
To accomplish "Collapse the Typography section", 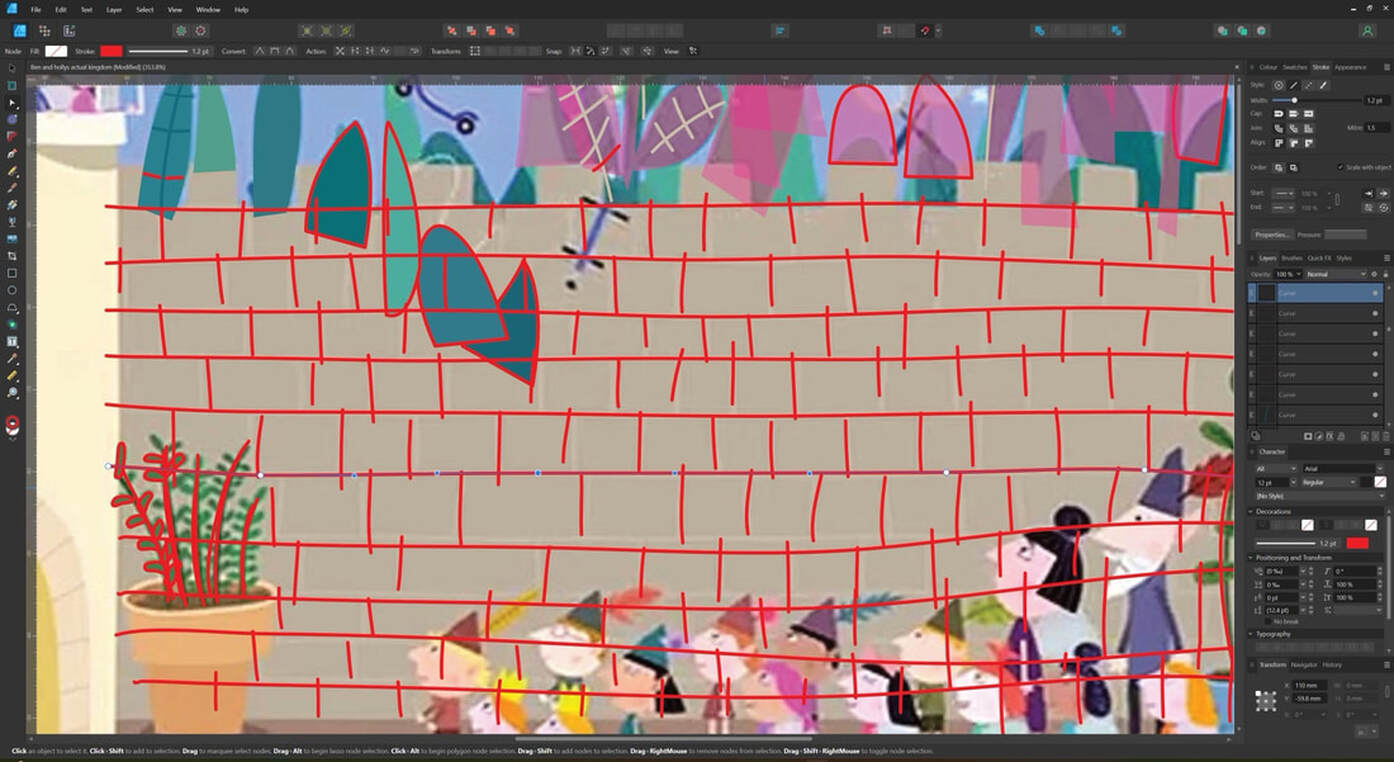I will [x=1252, y=634].
